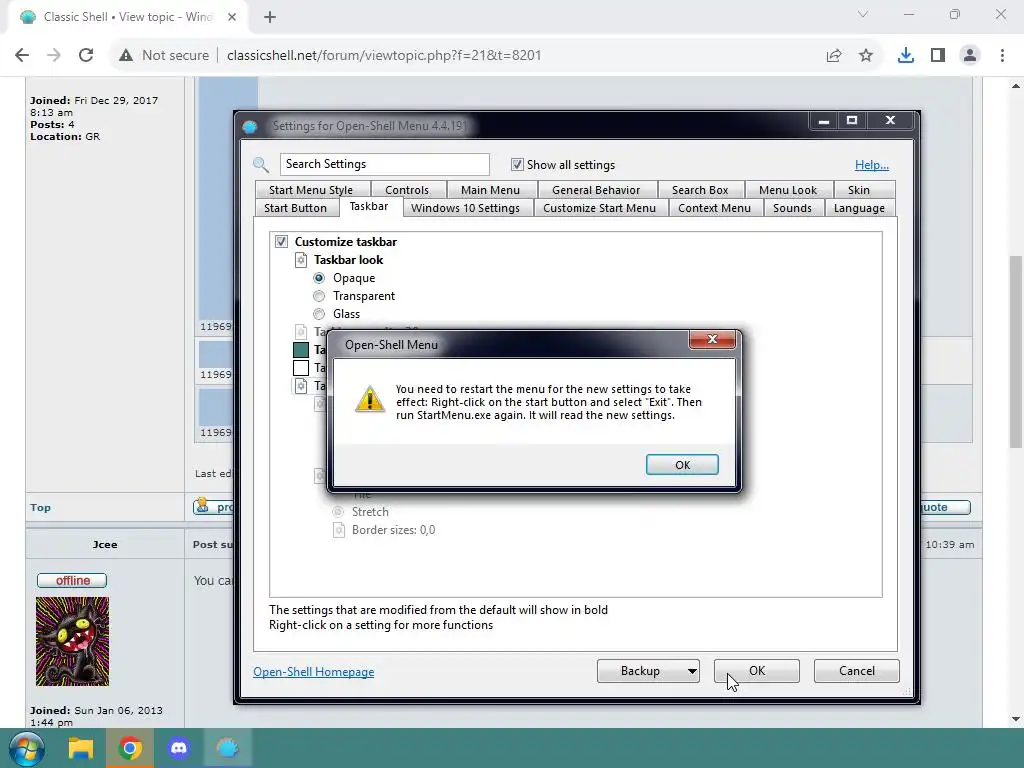Close the Classic Shell browser tab
Screen dimensions: 1024x768
[x=232, y=17]
